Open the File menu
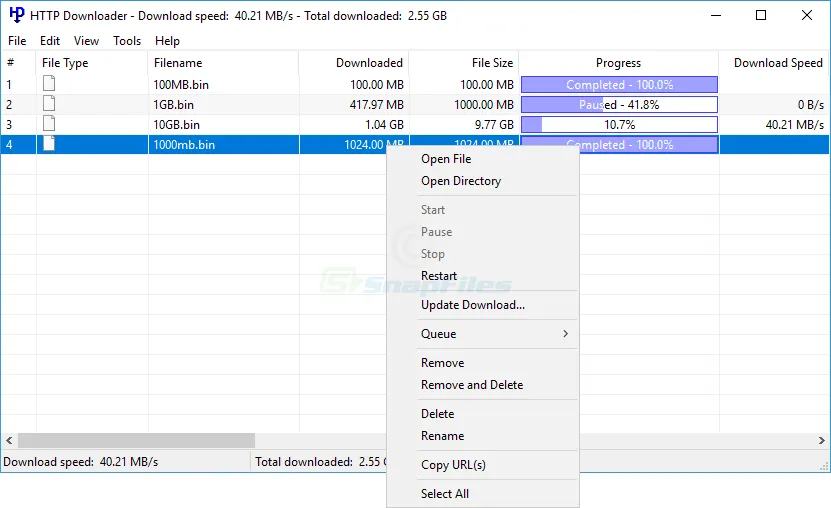The height and width of the screenshot is (508, 831). (17, 41)
